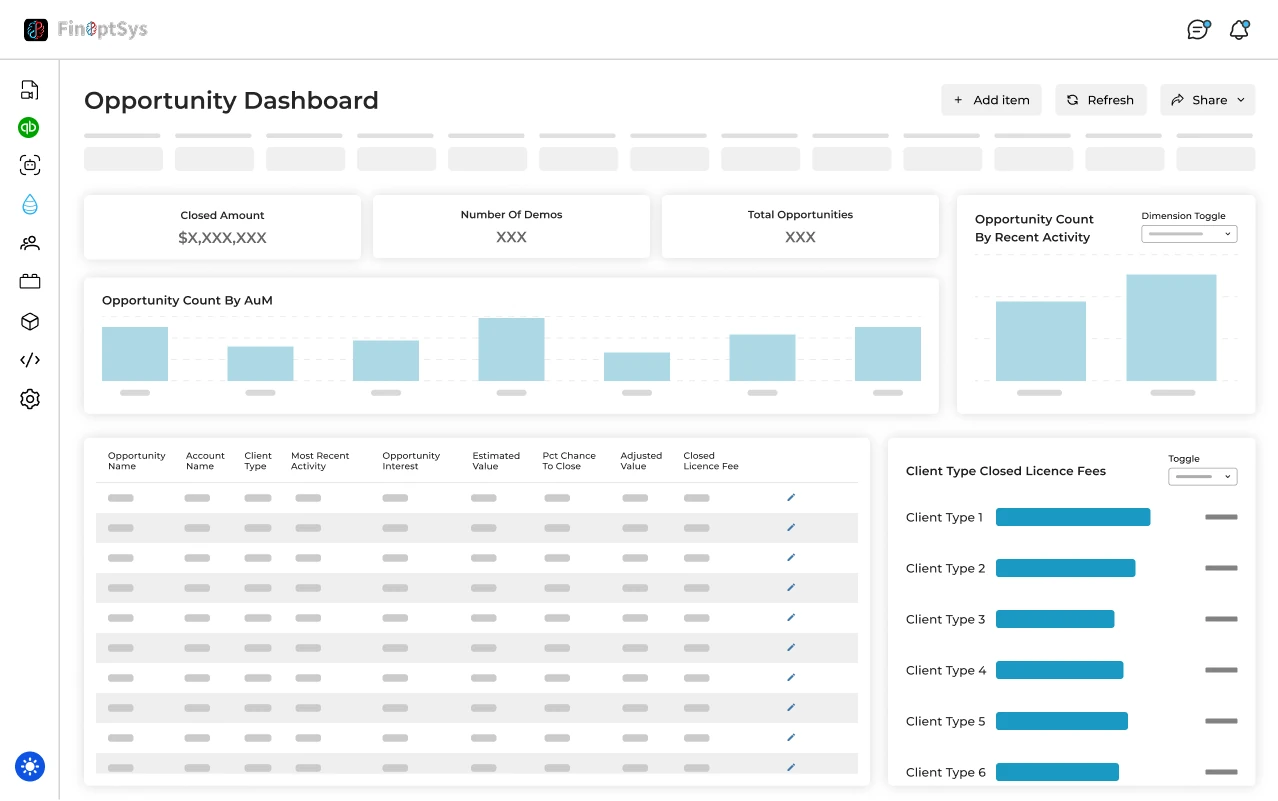Click the Opportunity Interest column header
Viewport: 1278px width, 801px height.
pos(411,461)
